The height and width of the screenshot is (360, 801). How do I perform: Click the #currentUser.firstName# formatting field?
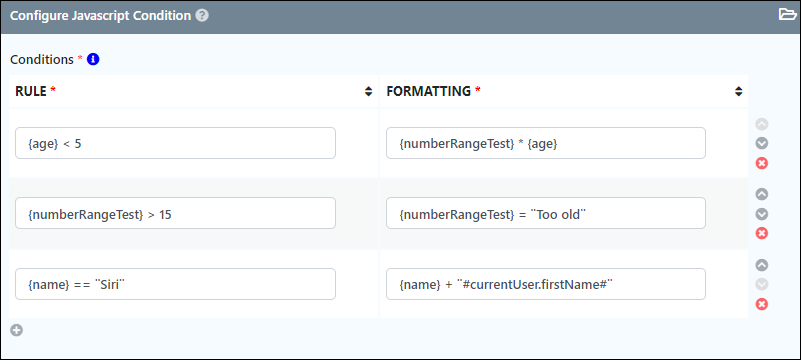click(546, 284)
